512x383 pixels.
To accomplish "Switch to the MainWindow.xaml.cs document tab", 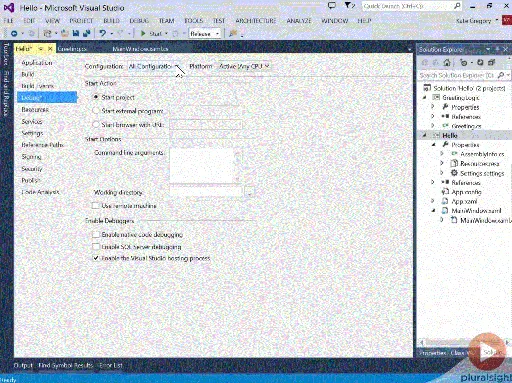I will (140, 49).
